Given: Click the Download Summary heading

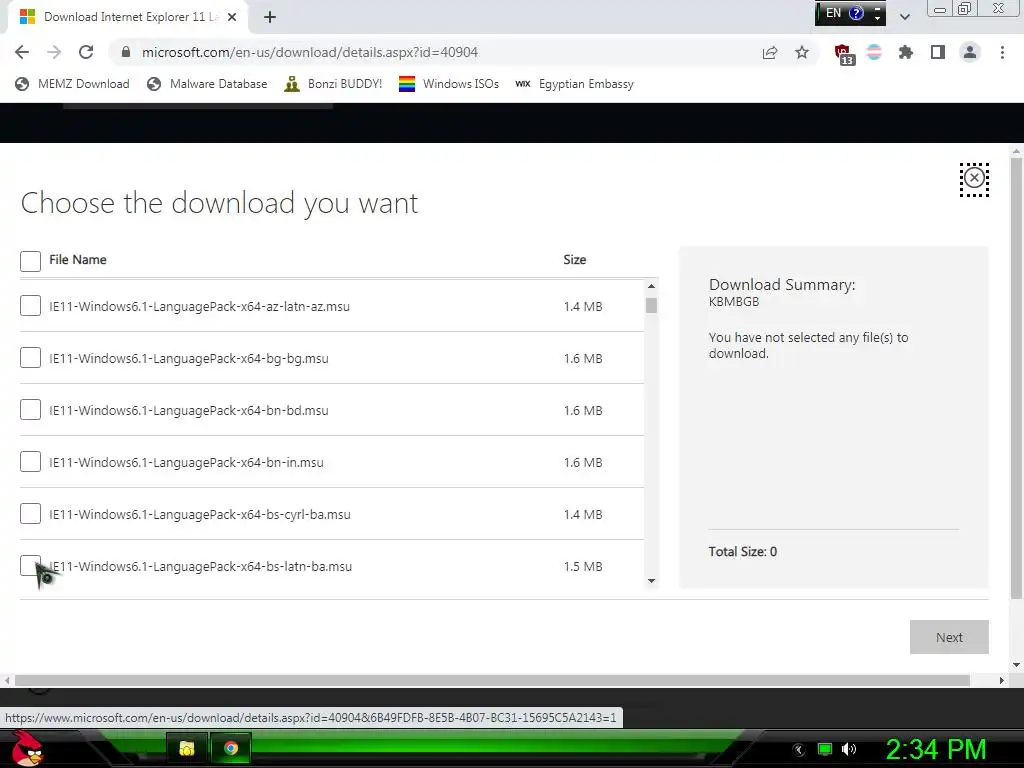Looking at the screenshot, I should tap(782, 285).
